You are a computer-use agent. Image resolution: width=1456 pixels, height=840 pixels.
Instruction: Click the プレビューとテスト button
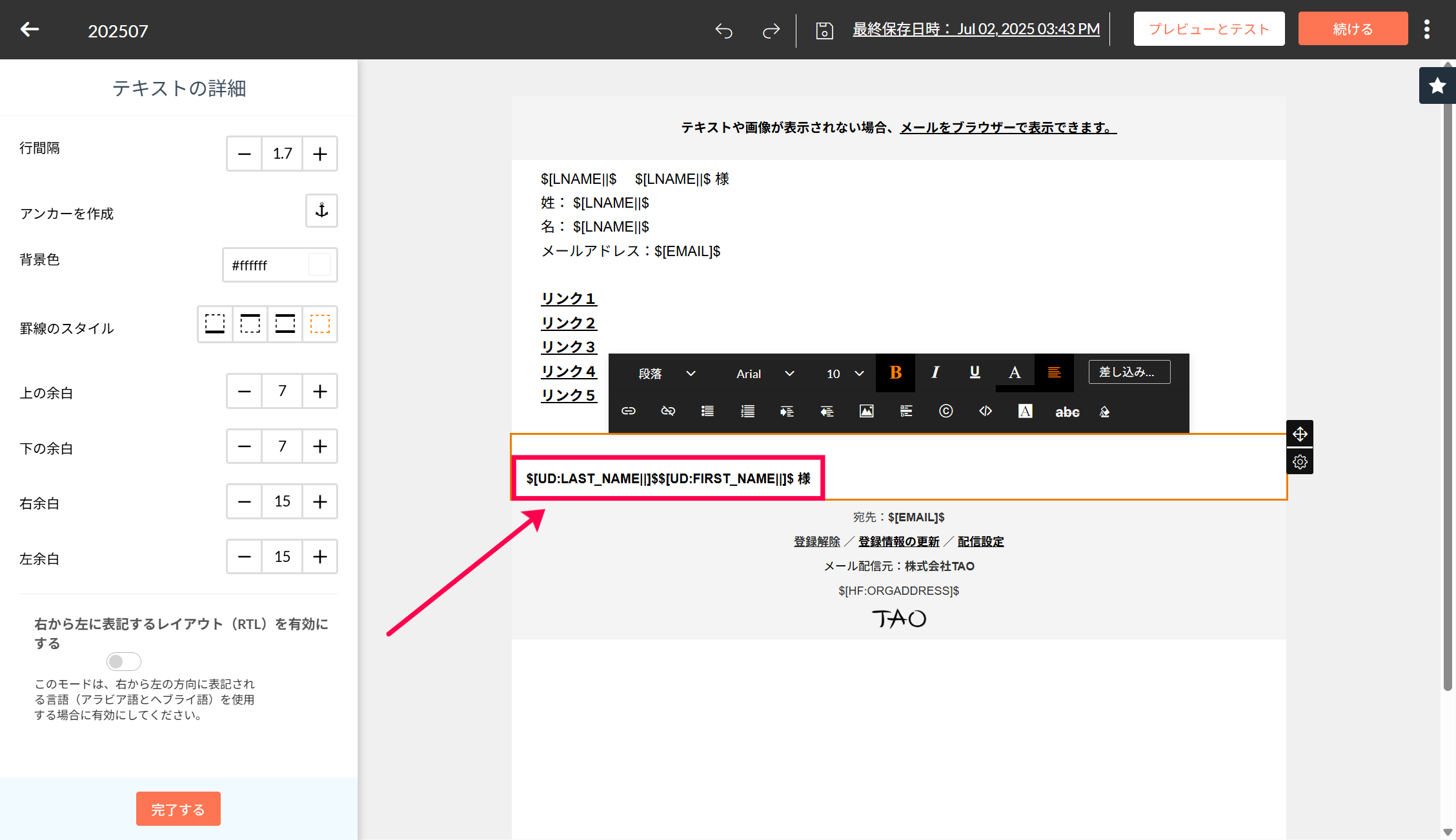1209,29
